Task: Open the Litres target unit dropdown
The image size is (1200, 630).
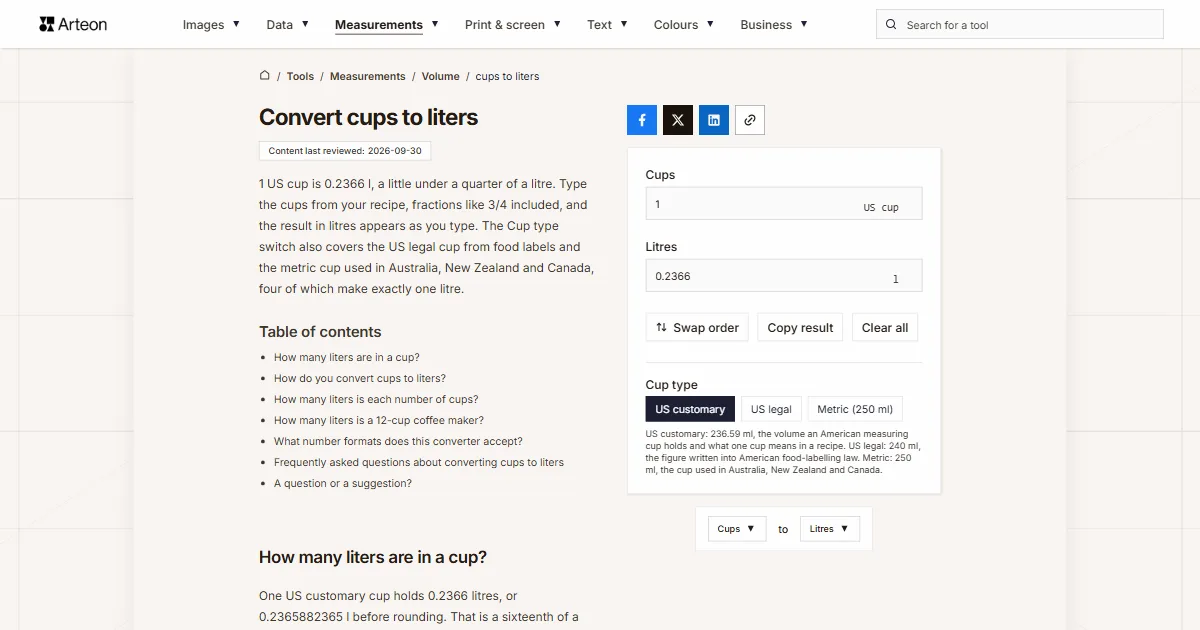Action: tap(830, 529)
